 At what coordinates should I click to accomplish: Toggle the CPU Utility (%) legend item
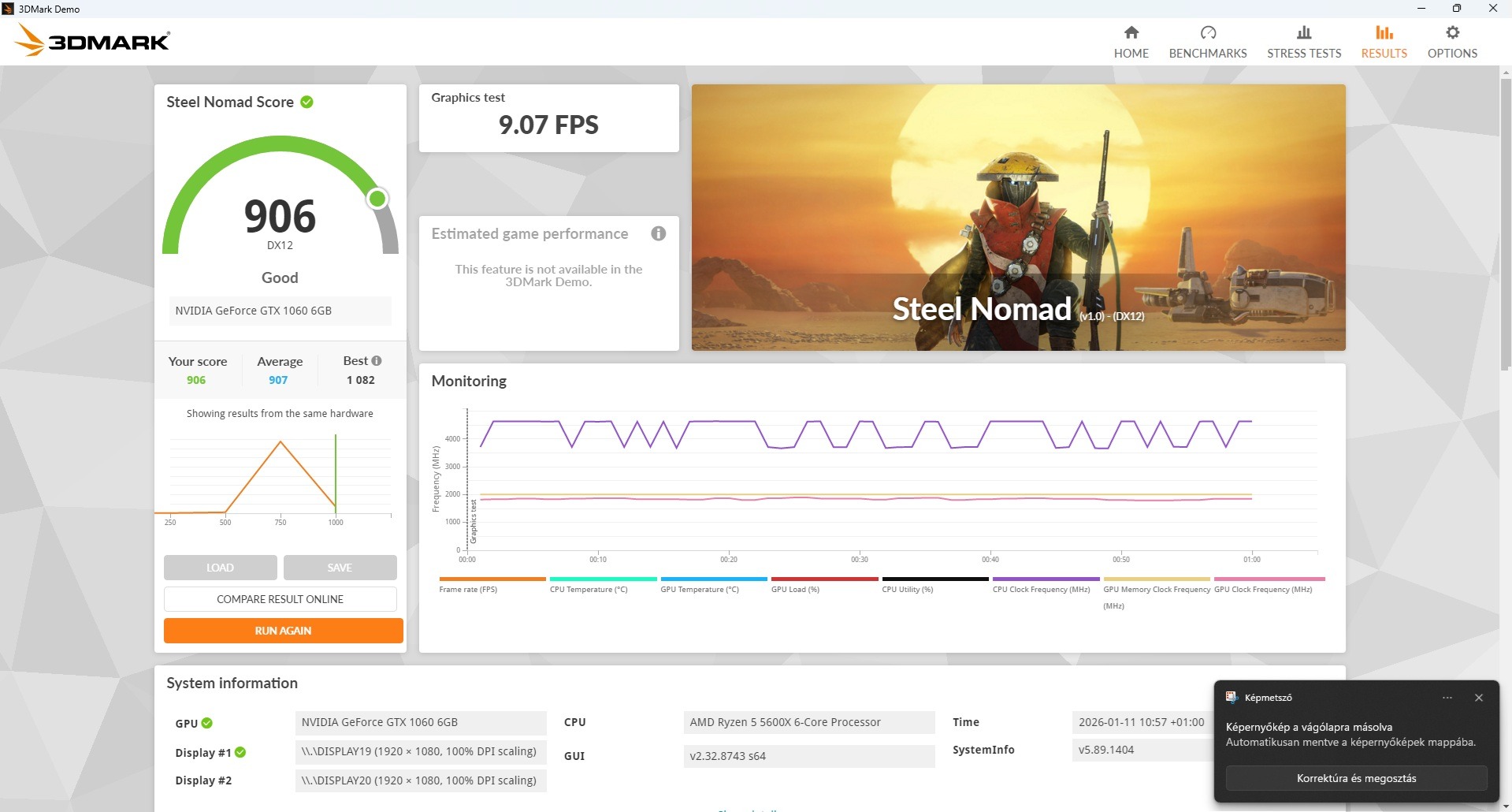point(935,585)
